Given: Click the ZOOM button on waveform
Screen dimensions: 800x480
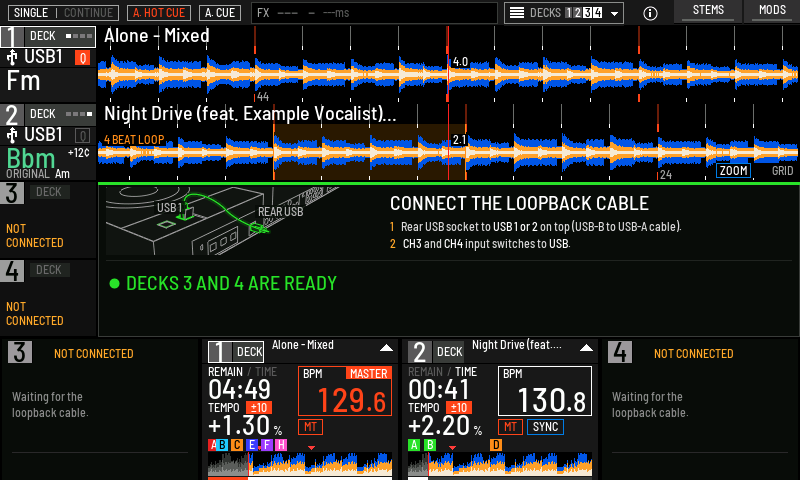Looking at the screenshot, I should pyautogui.click(x=733, y=171).
